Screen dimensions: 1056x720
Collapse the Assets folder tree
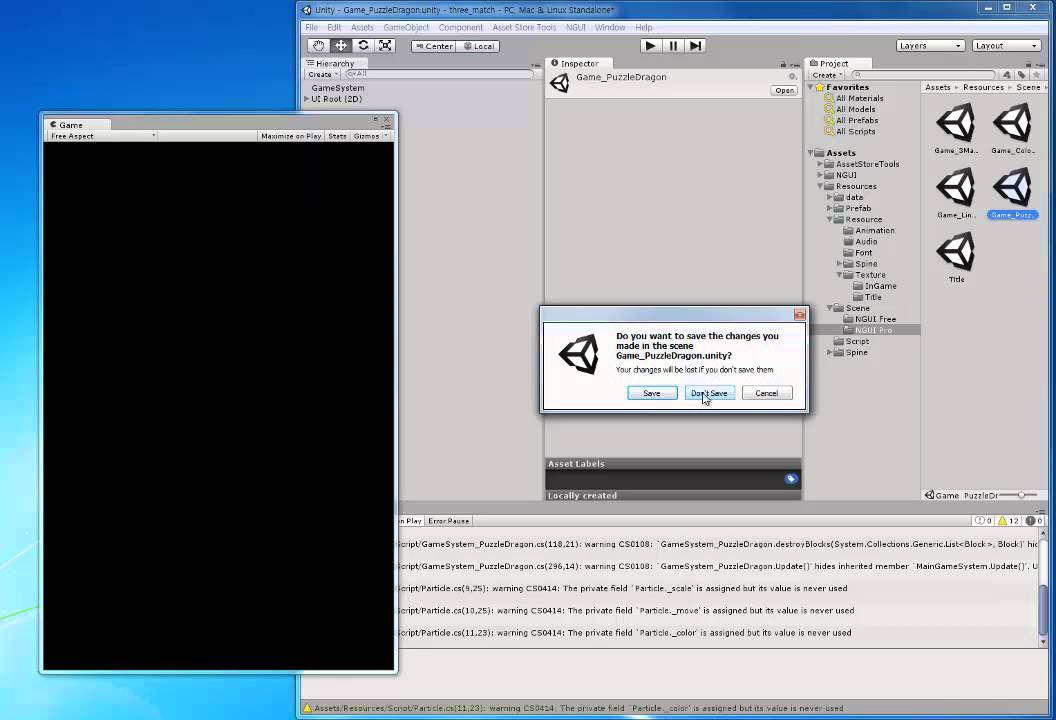pyautogui.click(x=811, y=153)
